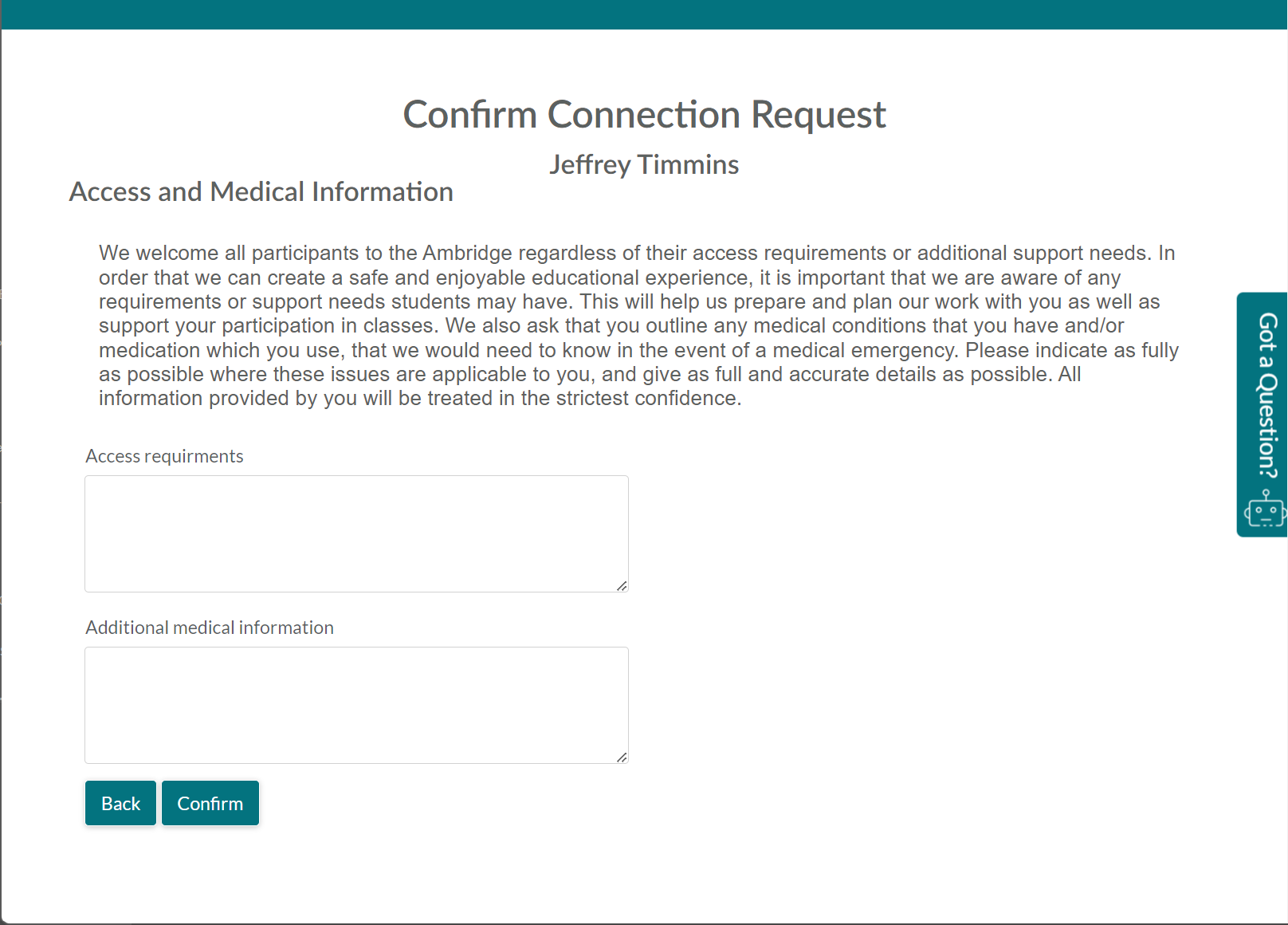Image resolution: width=1288 pixels, height=925 pixels.
Task: Confirm the connection request
Action: [x=210, y=803]
